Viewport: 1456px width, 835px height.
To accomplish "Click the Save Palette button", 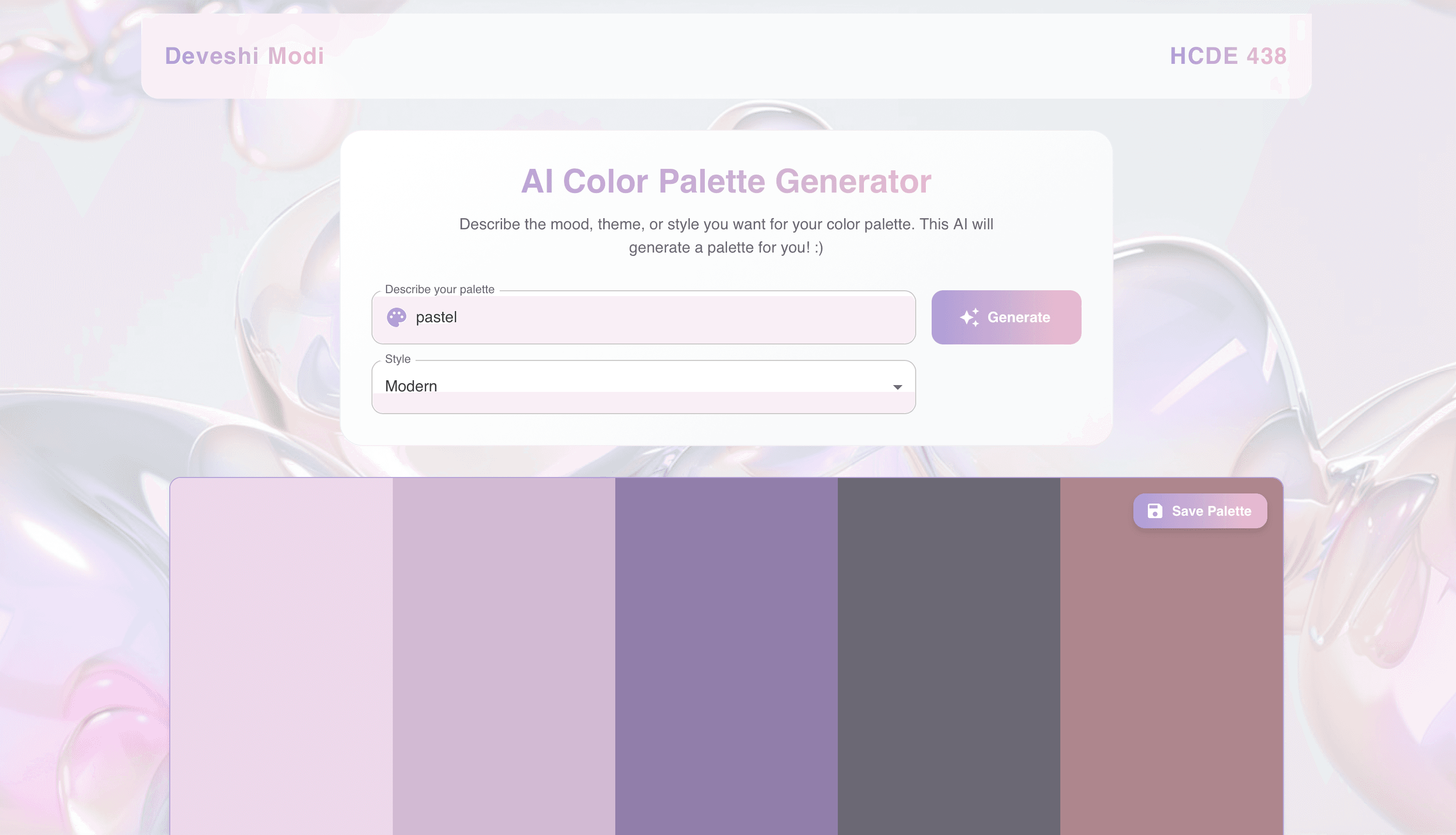I will pyautogui.click(x=1200, y=511).
